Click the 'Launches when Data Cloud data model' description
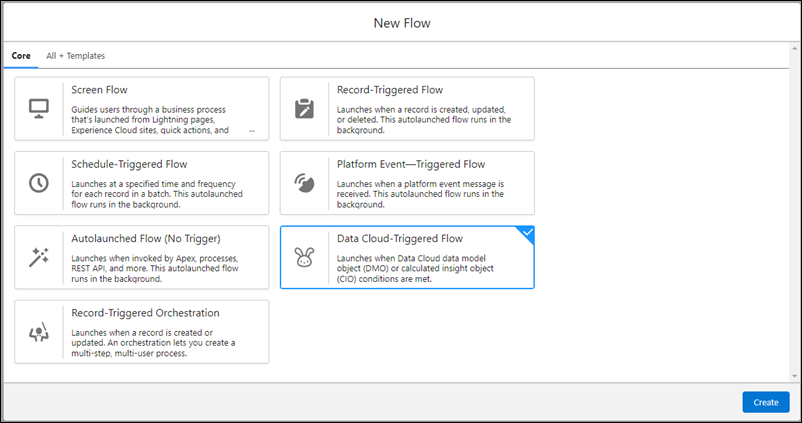802x423 pixels. [x=415, y=269]
